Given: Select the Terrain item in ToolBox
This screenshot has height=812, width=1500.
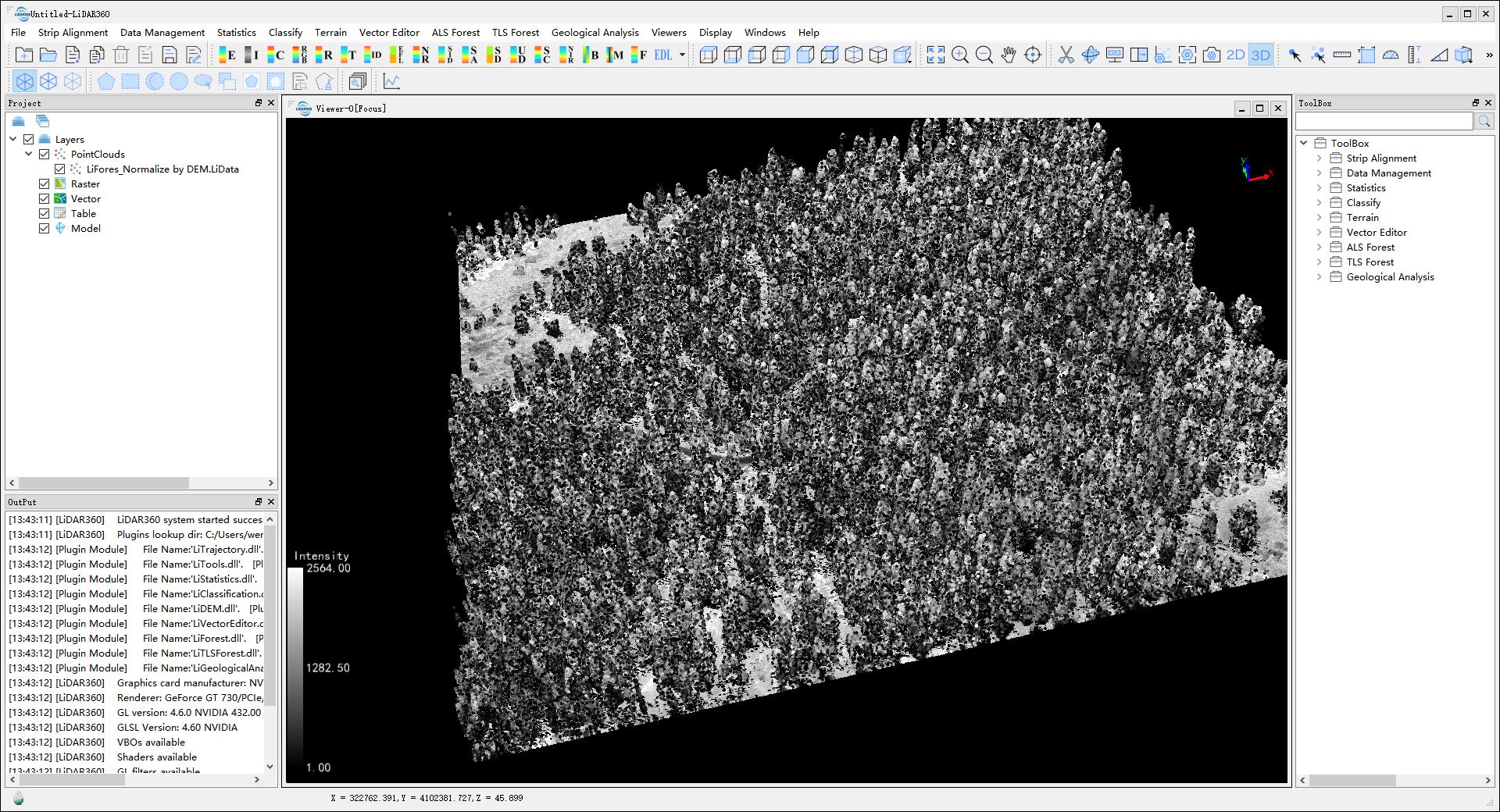Looking at the screenshot, I should tap(1362, 218).
